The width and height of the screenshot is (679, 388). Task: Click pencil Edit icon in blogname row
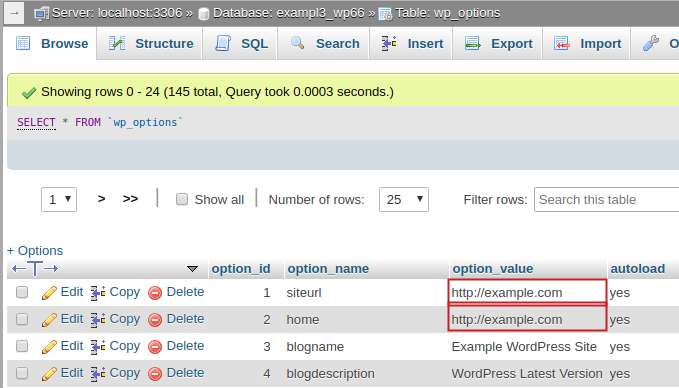(x=49, y=347)
